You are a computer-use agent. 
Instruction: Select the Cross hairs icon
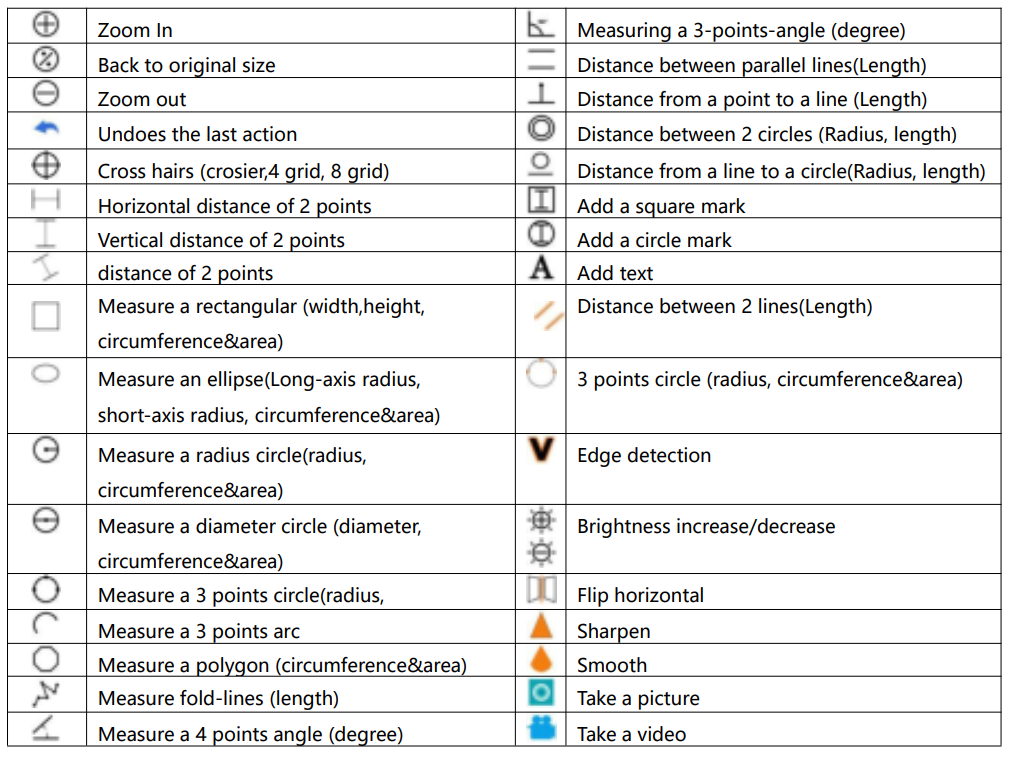click(46, 165)
